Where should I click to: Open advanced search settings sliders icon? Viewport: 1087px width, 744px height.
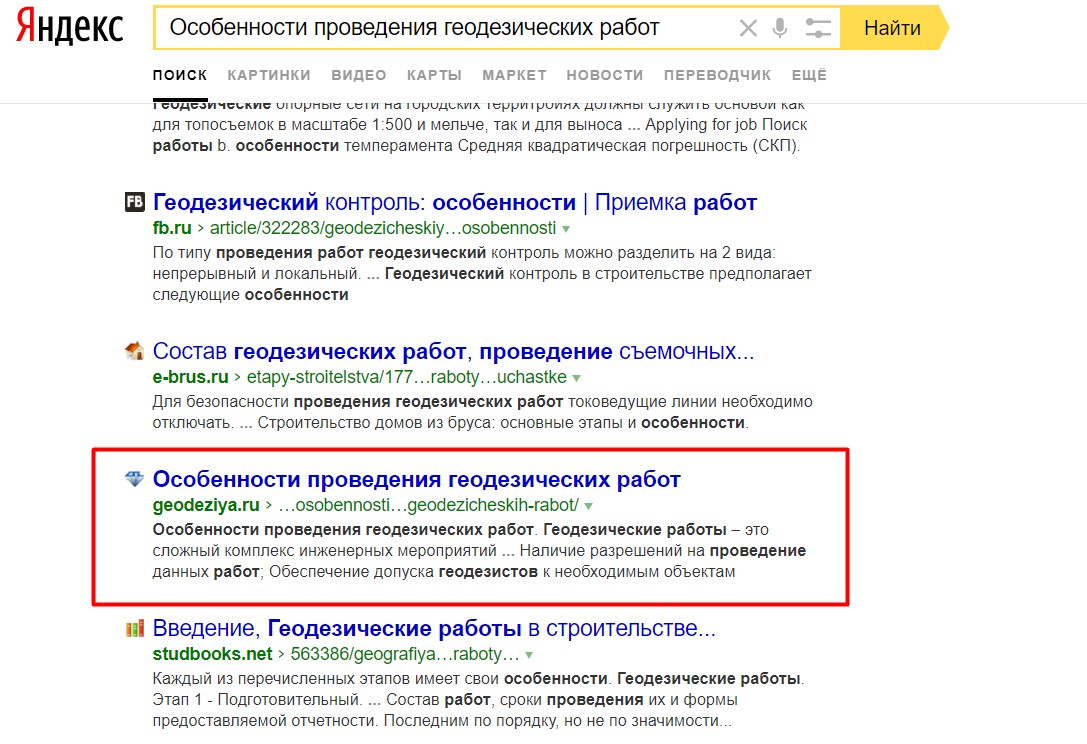(x=818, y=28)
